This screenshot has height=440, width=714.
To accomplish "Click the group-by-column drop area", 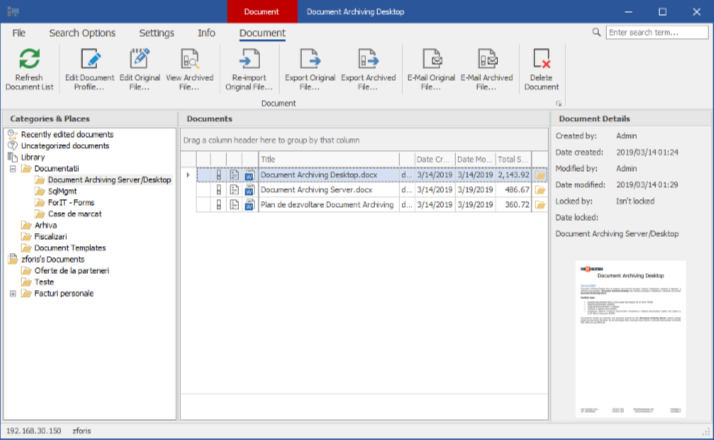I will point(364,140).
